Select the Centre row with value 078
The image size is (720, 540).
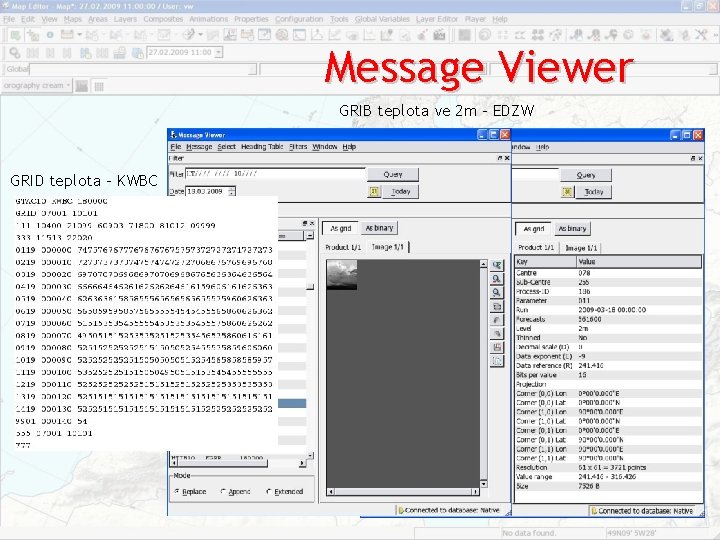point(608,273)
